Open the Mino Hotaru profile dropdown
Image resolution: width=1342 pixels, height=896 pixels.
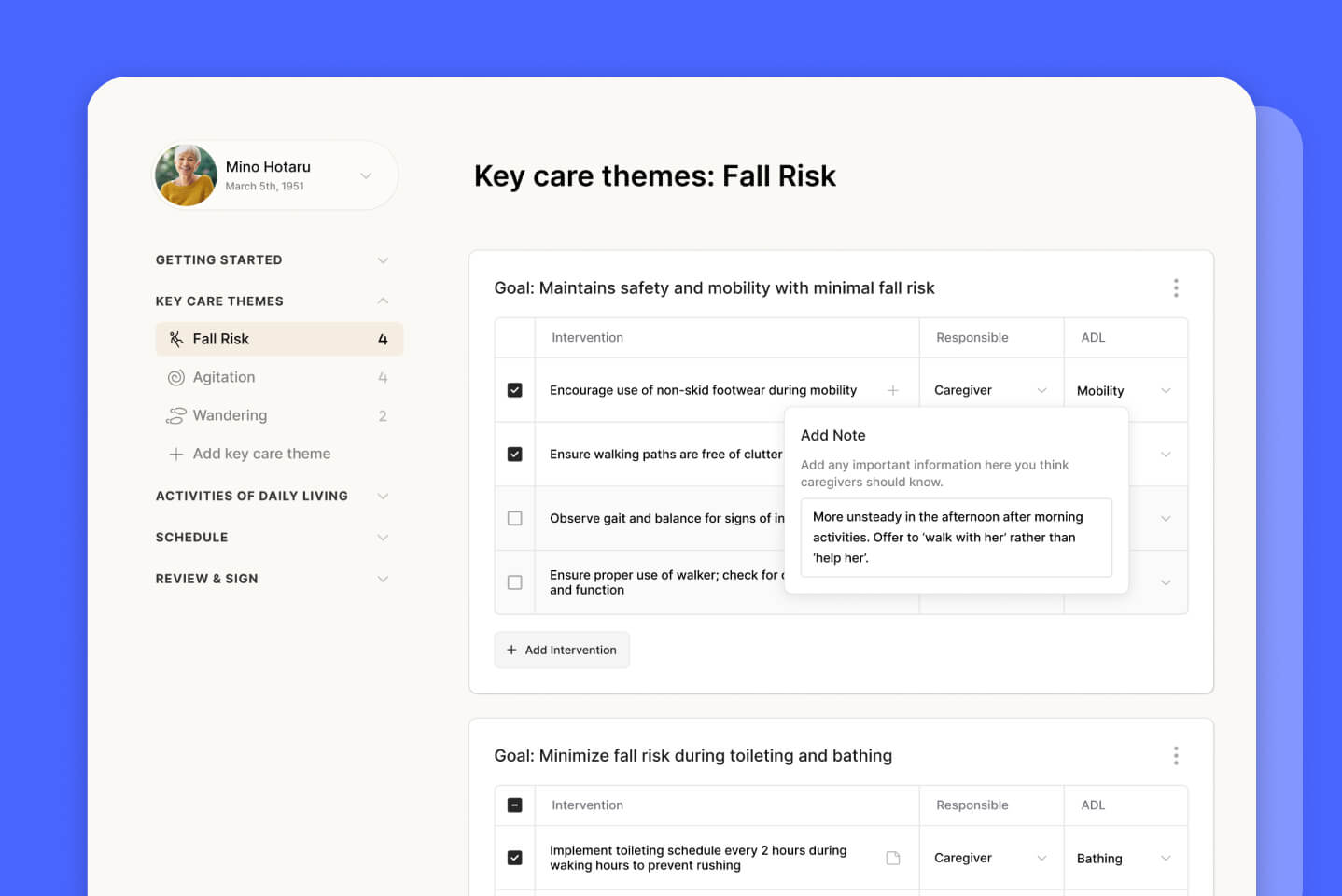[365, 175]
